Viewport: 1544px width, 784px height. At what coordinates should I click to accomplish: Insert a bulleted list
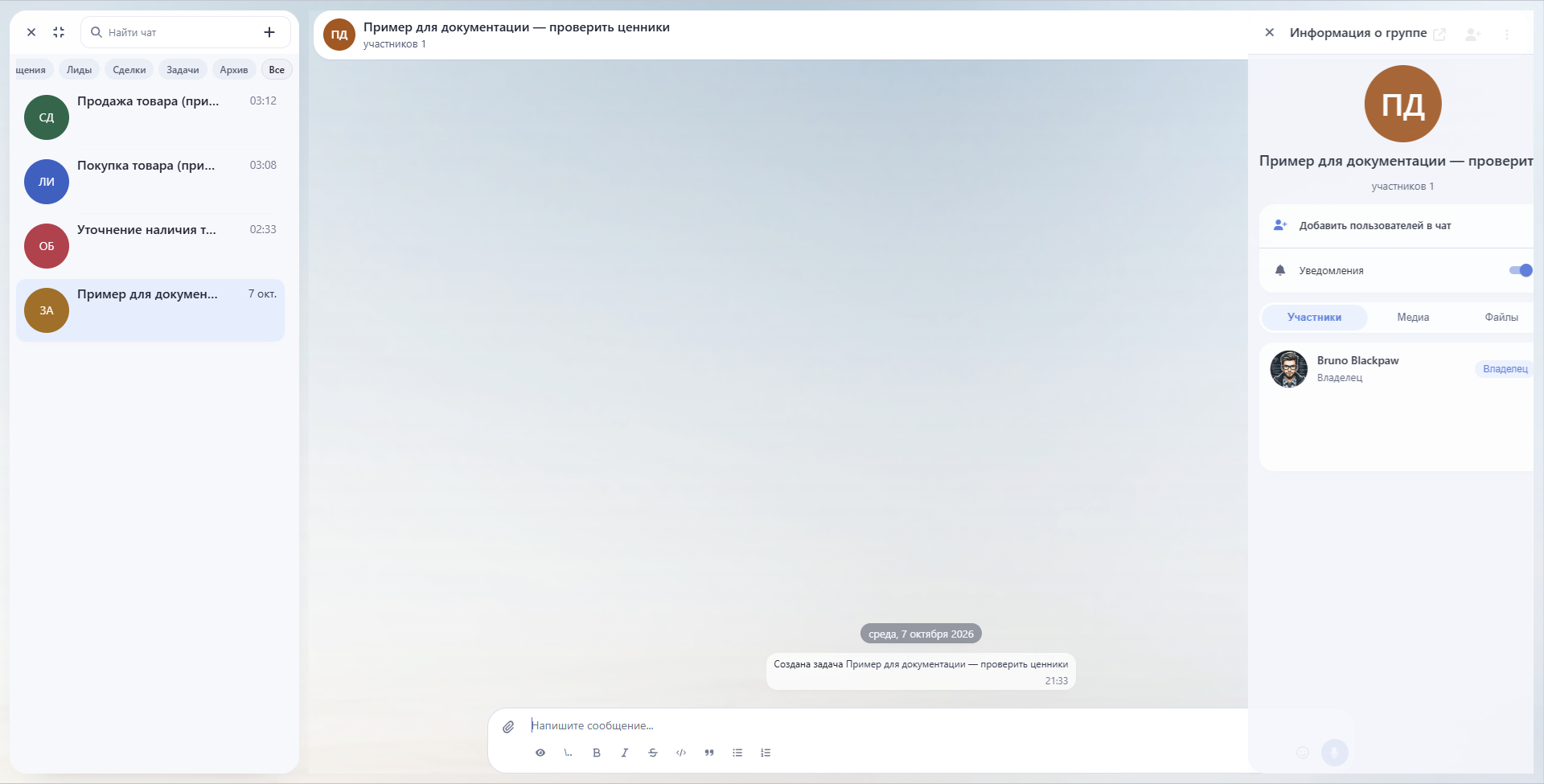click(x=737, y=753)
